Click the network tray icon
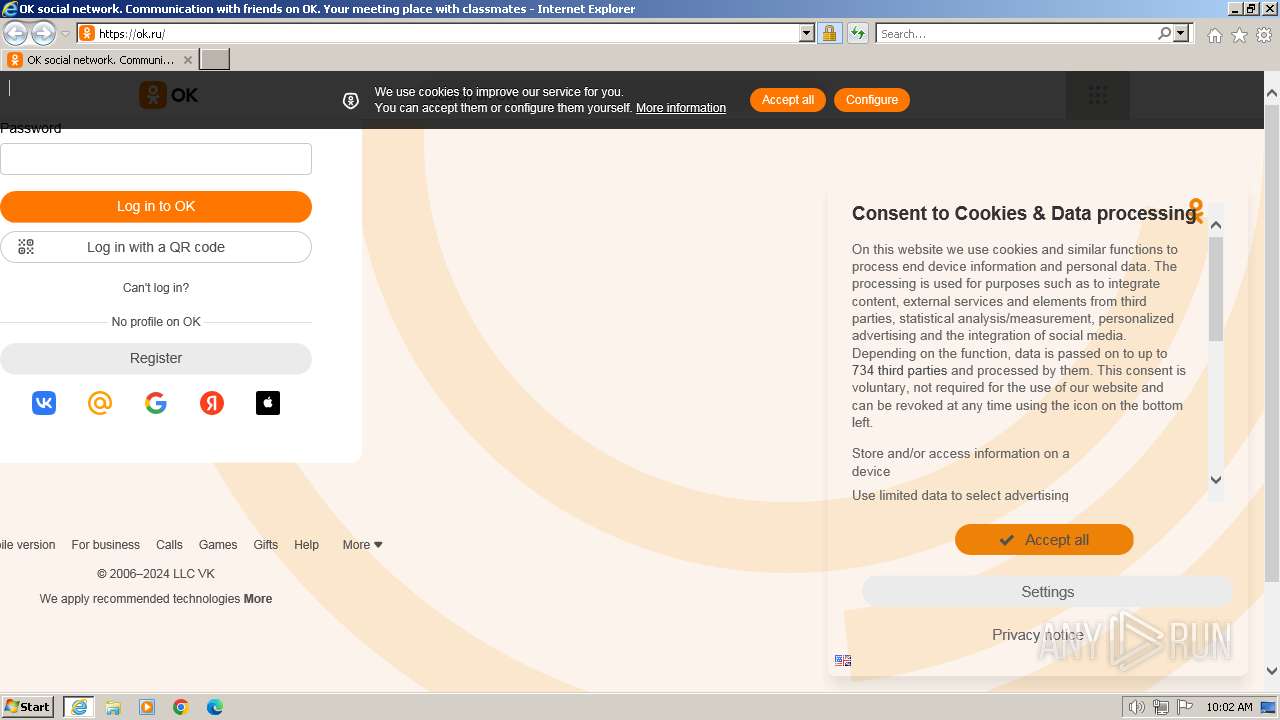This screenshot has height=720, width=1280. [x=1161, y=707]
